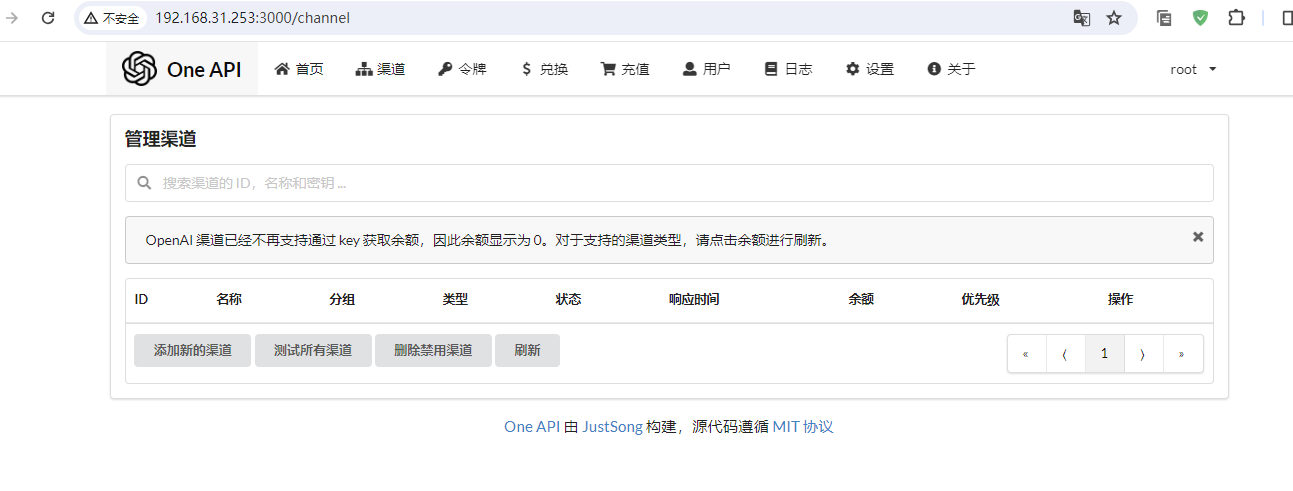Click the 添加新的渠道 button
Screen dimensions: 1293x491
192,351
